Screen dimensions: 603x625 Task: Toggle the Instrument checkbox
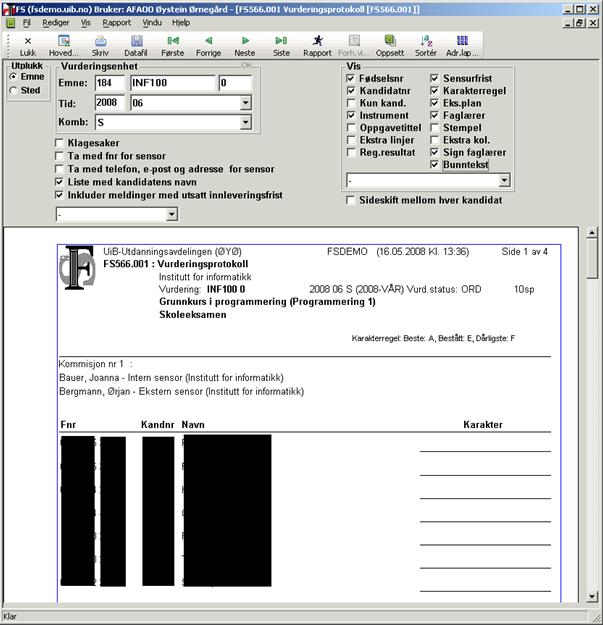tap(351, 116)
